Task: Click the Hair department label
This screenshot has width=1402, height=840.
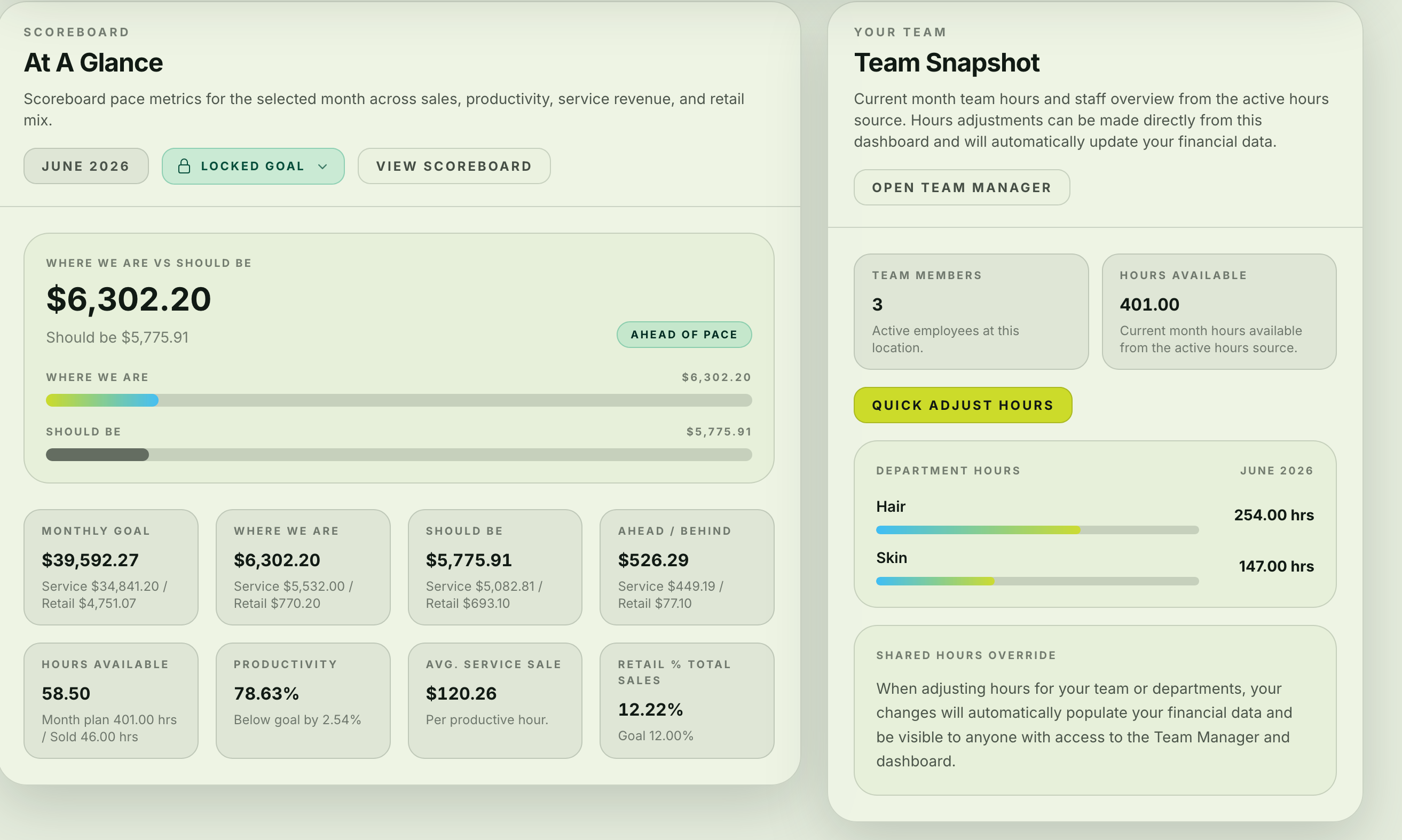Action: tap(891, 506)
